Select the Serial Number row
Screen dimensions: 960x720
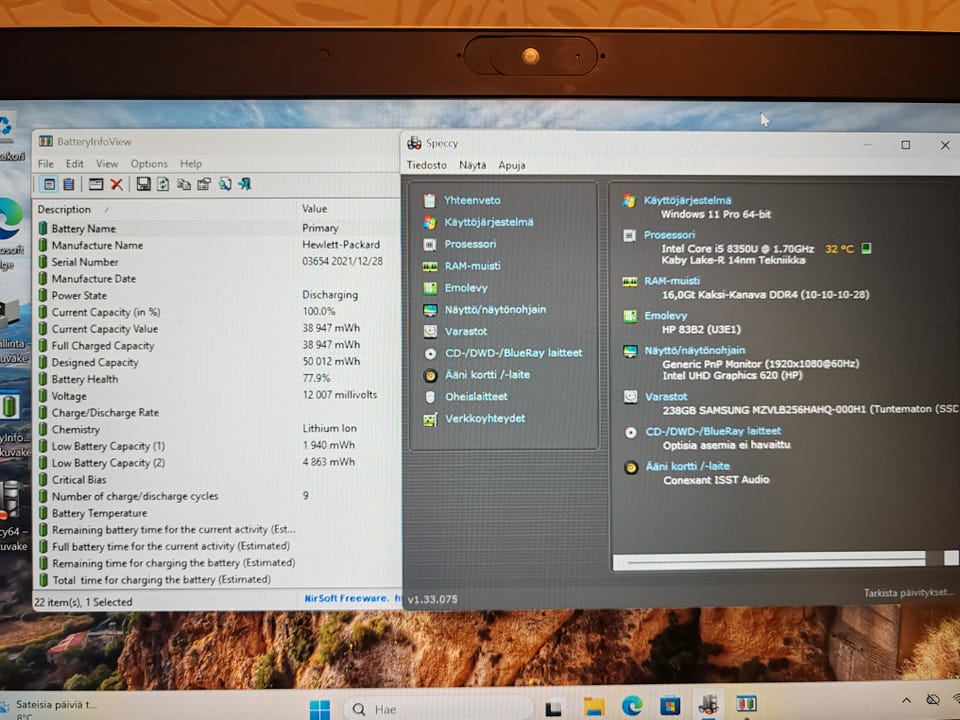(x=217, y=261)
